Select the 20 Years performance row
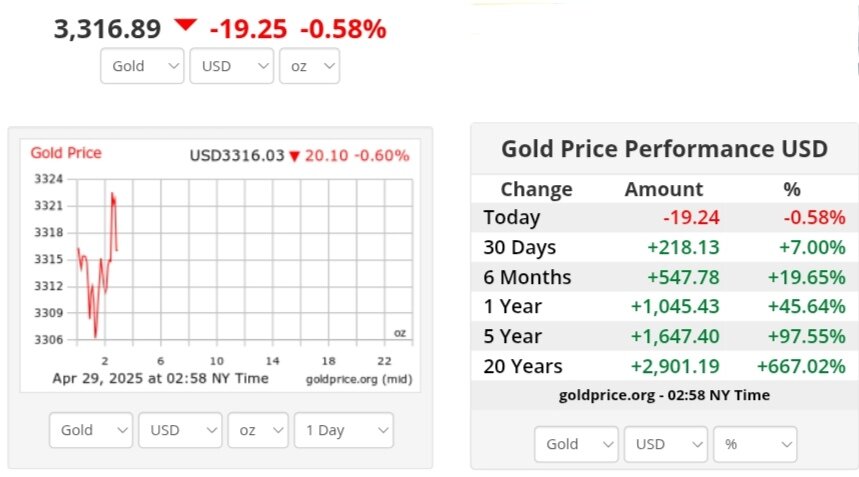 tap(665, 366)
